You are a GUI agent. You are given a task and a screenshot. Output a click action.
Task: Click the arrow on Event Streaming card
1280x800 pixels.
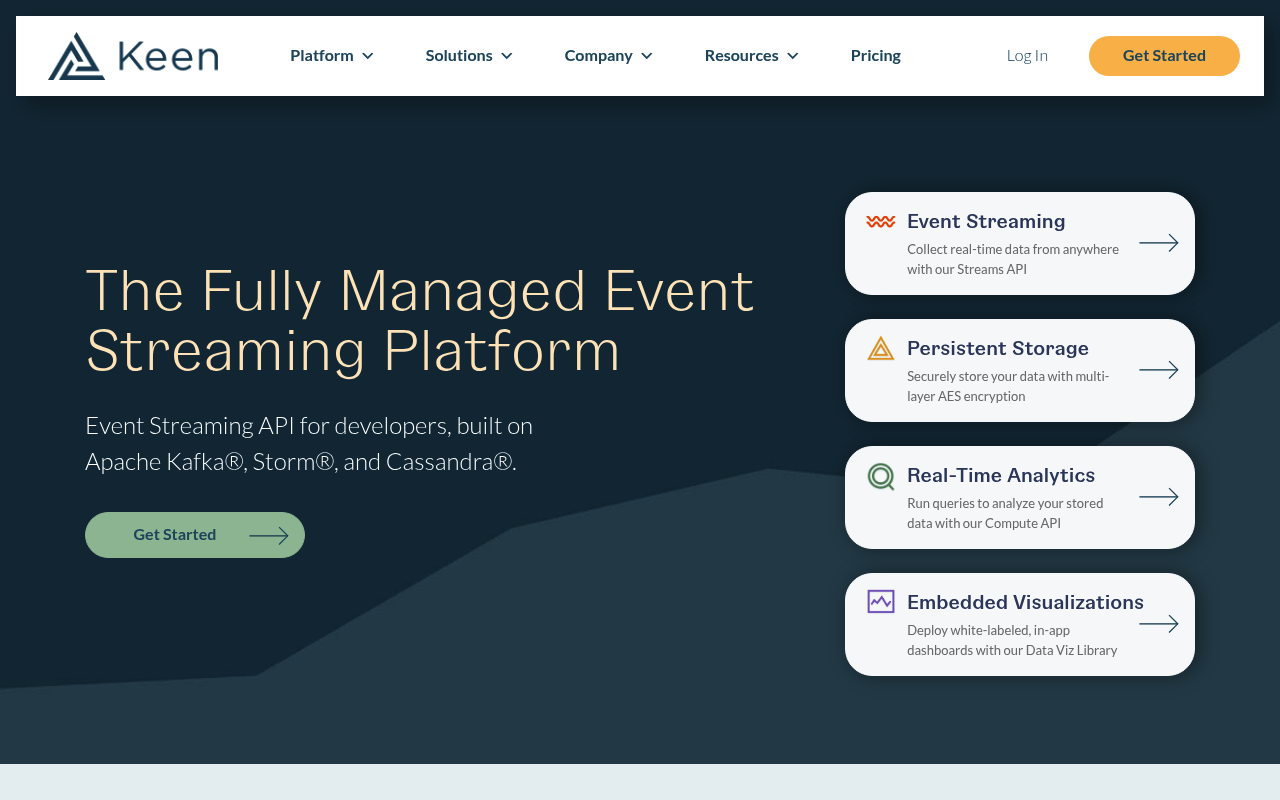1159,243
